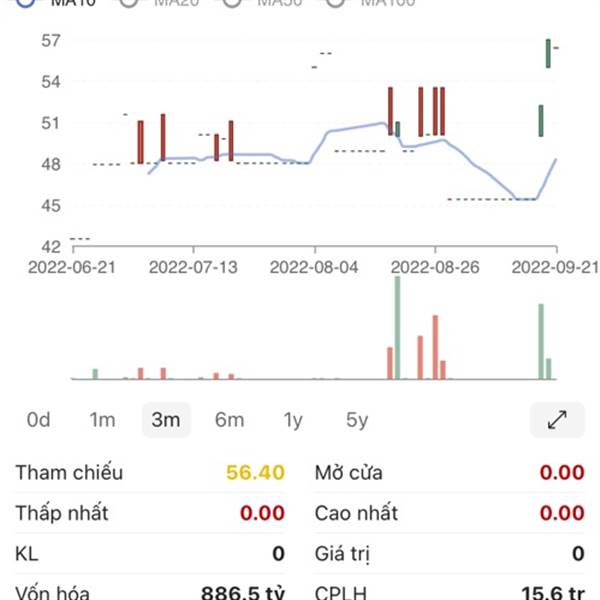600x600 pixels.
Task: Select the MA100 moving average radio button
Action: coord(335,2)
